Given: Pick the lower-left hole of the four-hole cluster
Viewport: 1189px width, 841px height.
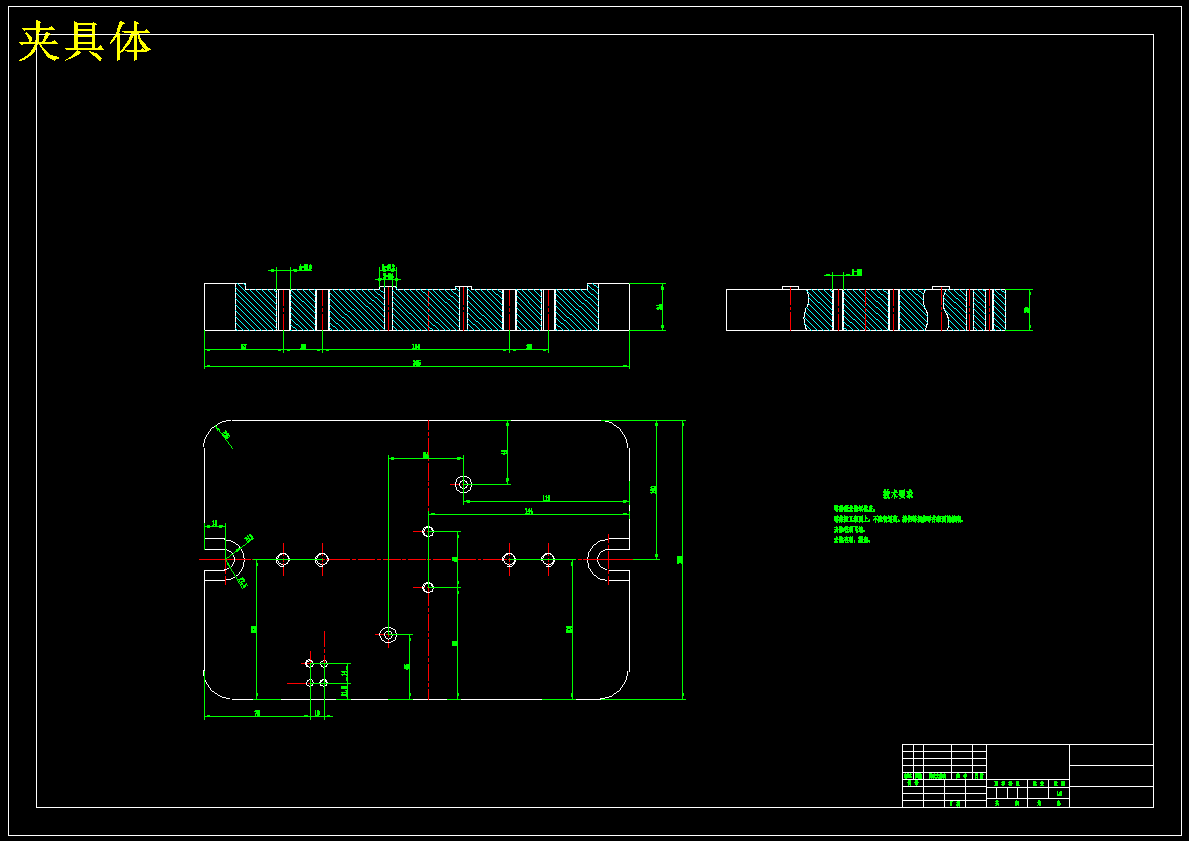Looking at the screenshot, I should tap(309, 683).
